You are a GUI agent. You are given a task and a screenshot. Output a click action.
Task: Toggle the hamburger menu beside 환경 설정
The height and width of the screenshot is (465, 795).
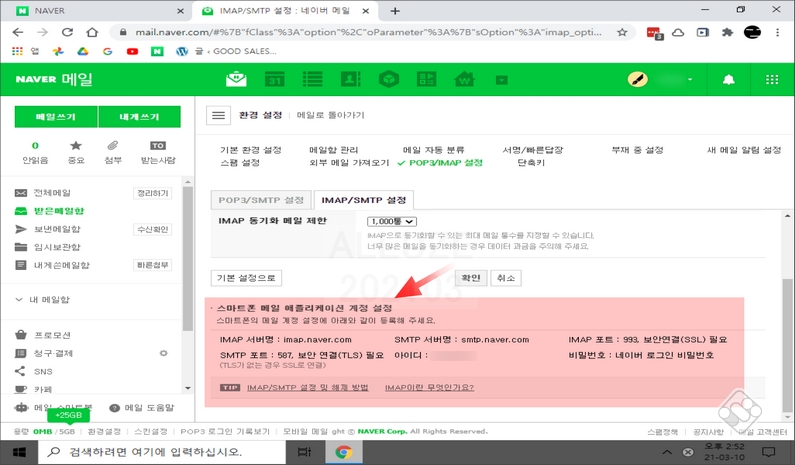coord(219,115)
